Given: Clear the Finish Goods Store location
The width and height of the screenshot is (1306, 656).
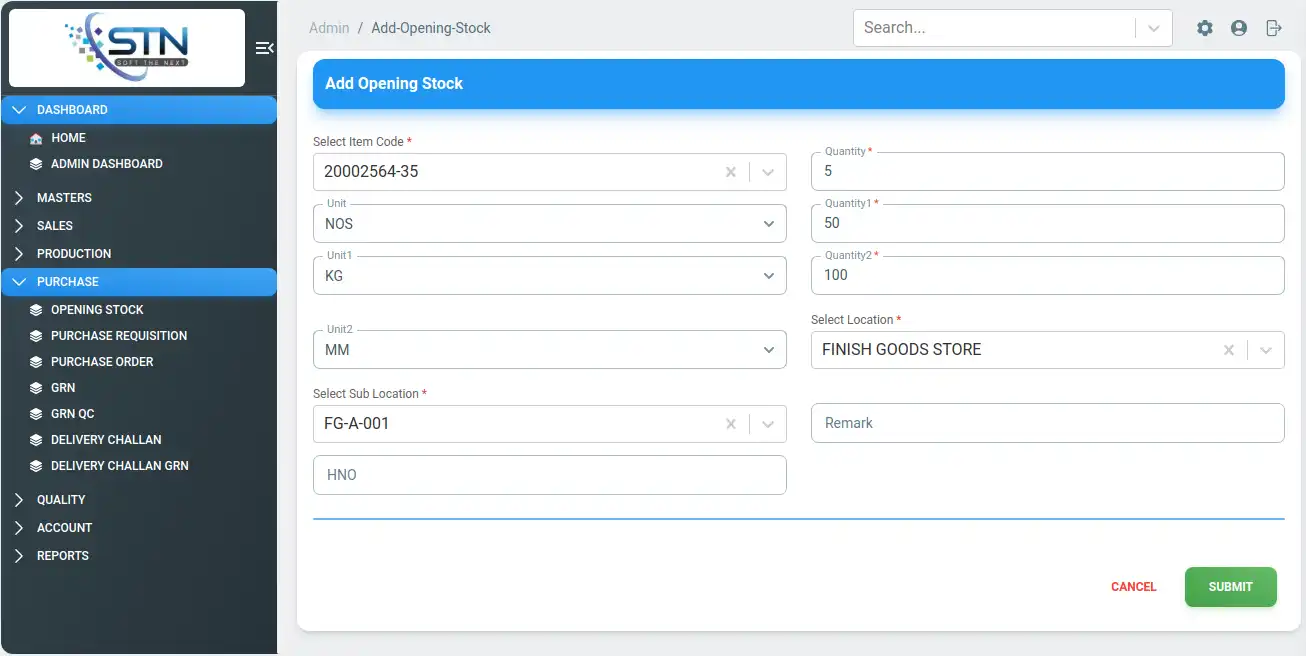Looking at the screenshot, I should point(1229,350).
